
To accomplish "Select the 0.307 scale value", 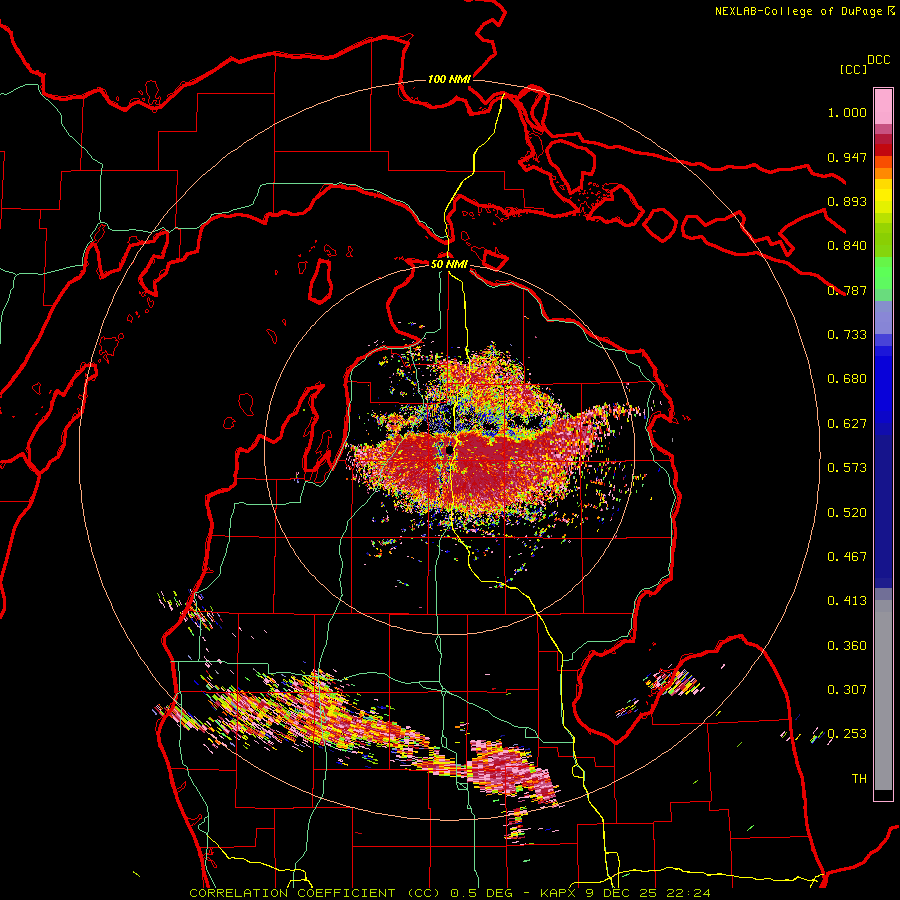I will click(x=847, y=690).
